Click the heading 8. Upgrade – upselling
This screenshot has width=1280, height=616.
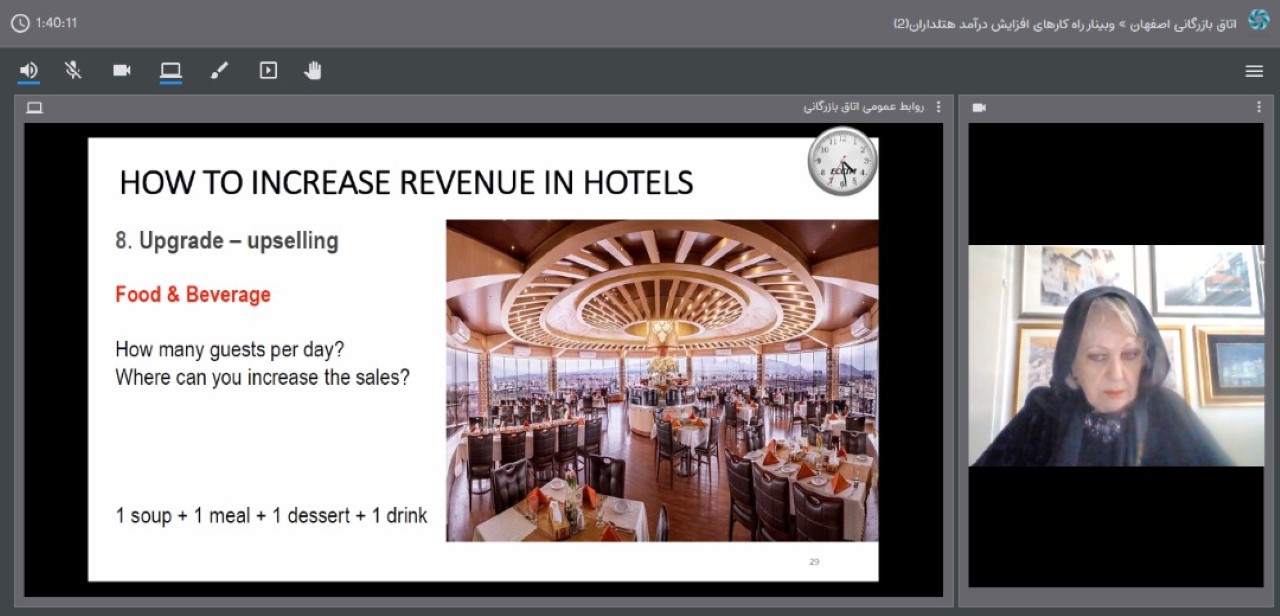[227, 241]
